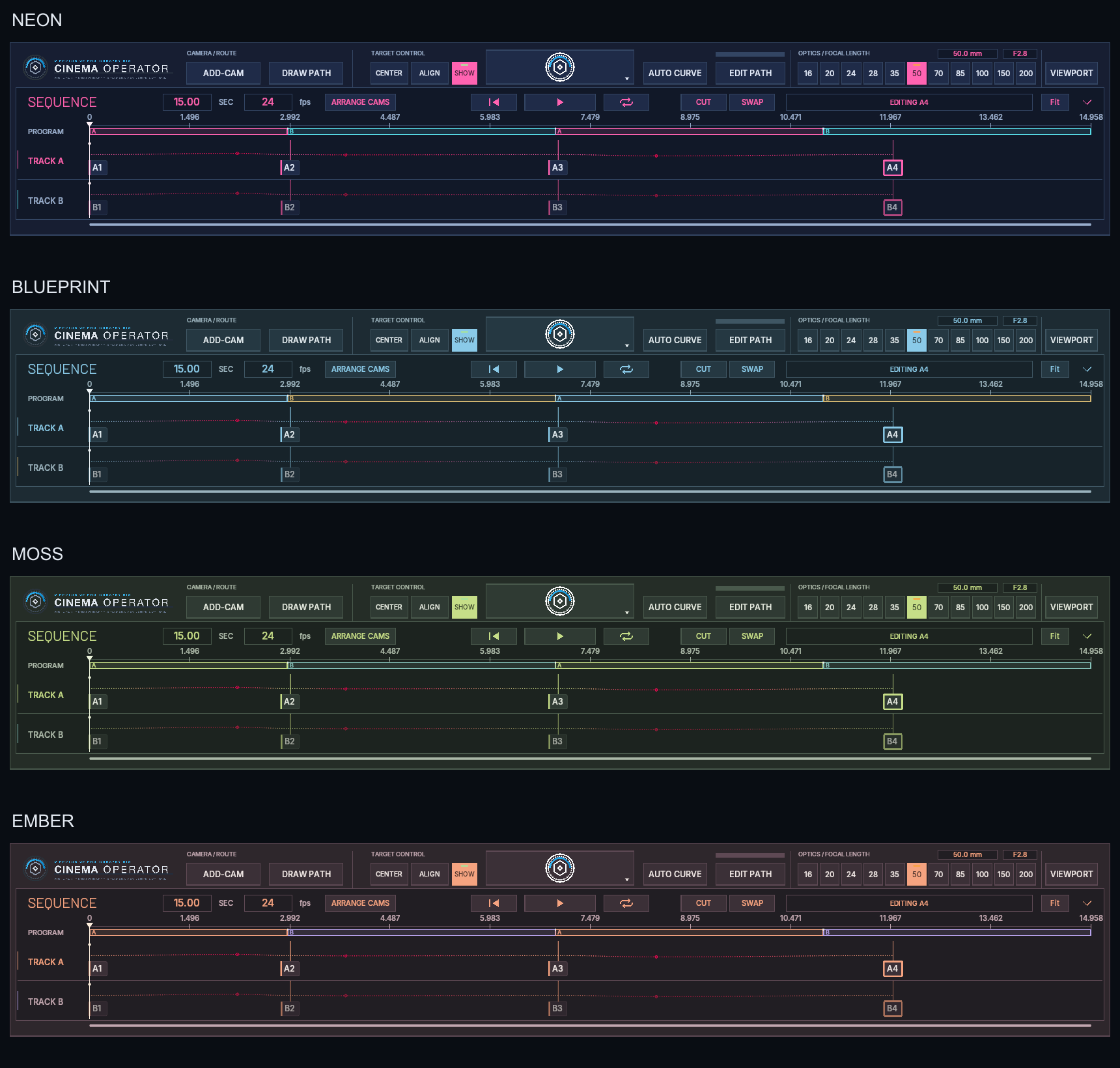
Task: Toggle the blue SHOW button in Blueprint panel
Action: (x=464, y=340)
